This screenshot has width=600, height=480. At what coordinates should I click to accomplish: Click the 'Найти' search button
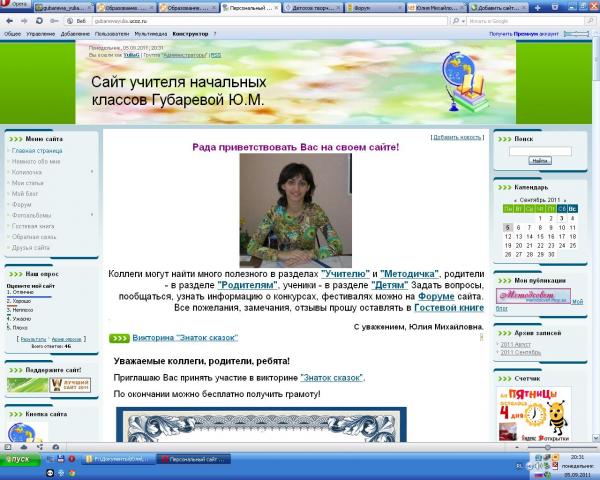pos(540,161)
